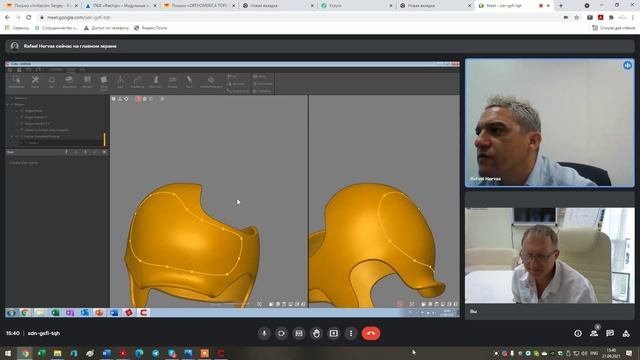Image resolution: width=640 pixels, height=360 pixels.
Task: Open the Сотрудничество bookmark
Action: click(x=56, y=28)
